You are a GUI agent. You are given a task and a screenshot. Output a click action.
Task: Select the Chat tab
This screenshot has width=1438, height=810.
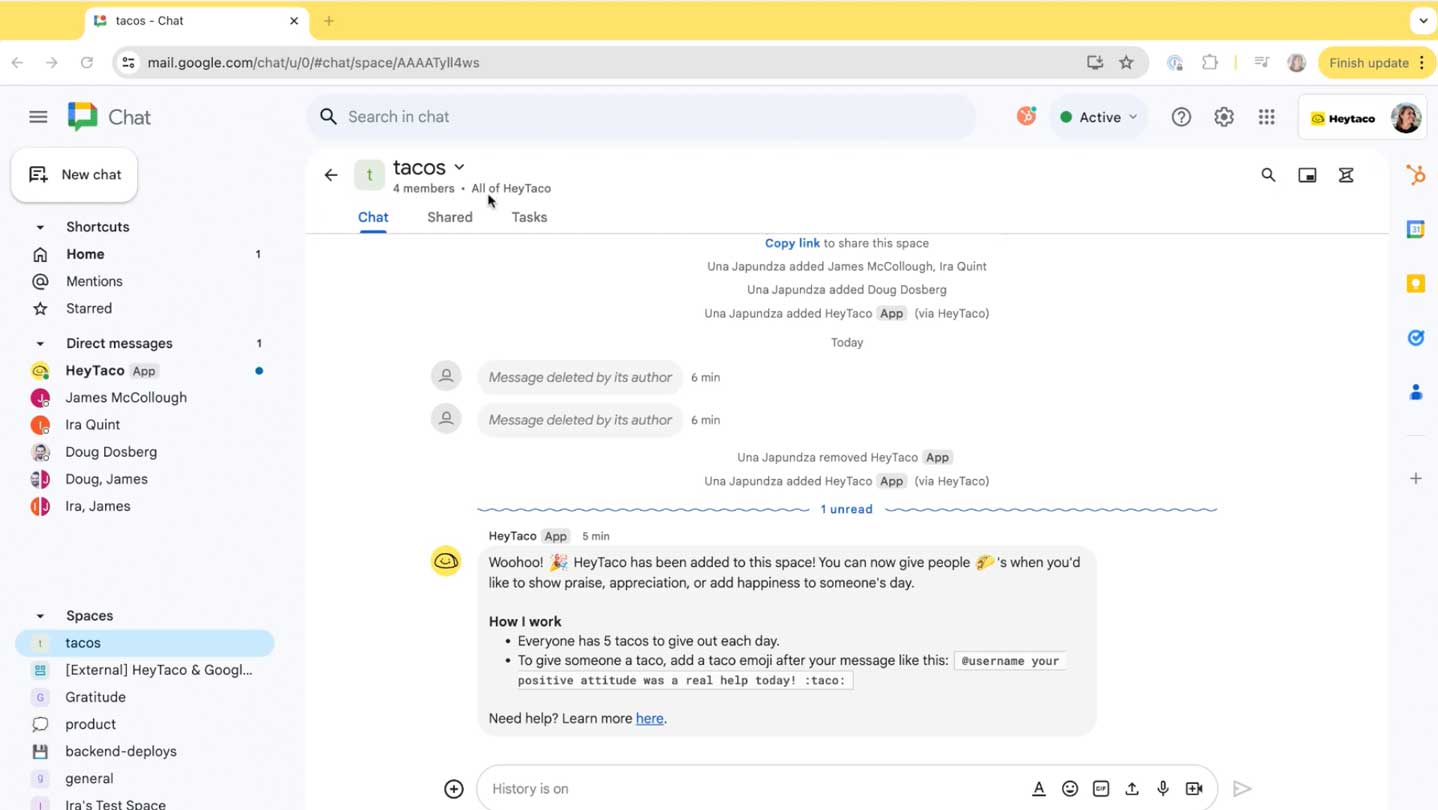coord(373,217)
